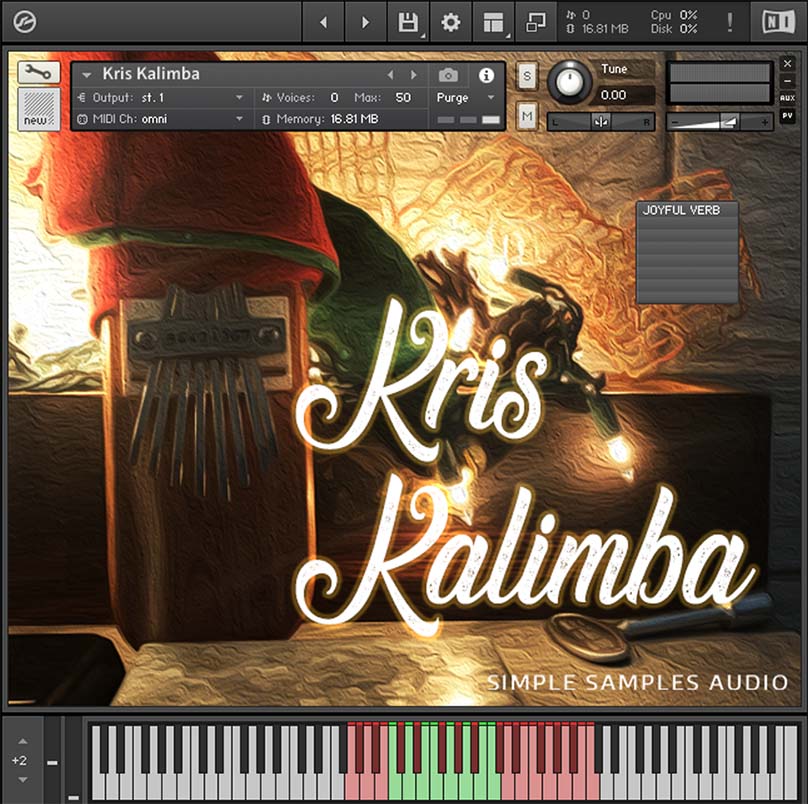Open instrument edit mode with wrench icon
808x804 pixels.
click(39, 72)
